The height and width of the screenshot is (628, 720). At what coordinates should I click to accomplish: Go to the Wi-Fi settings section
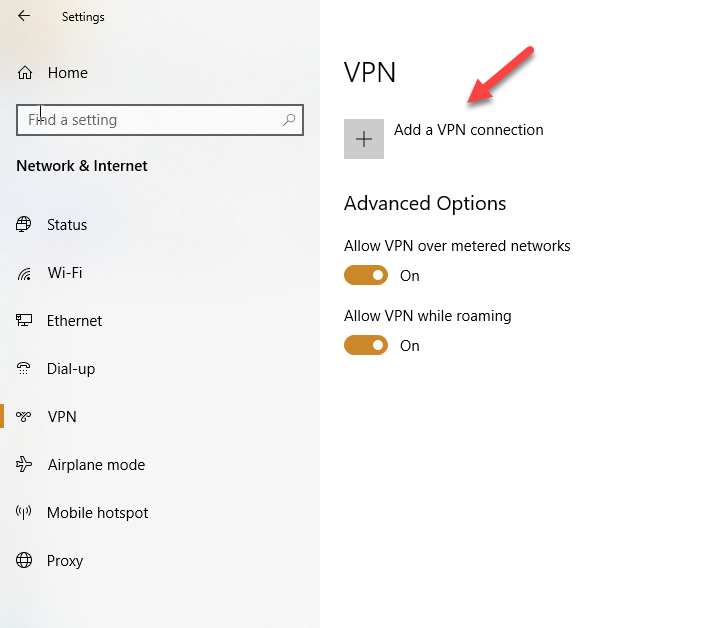(x=64, y=273)
